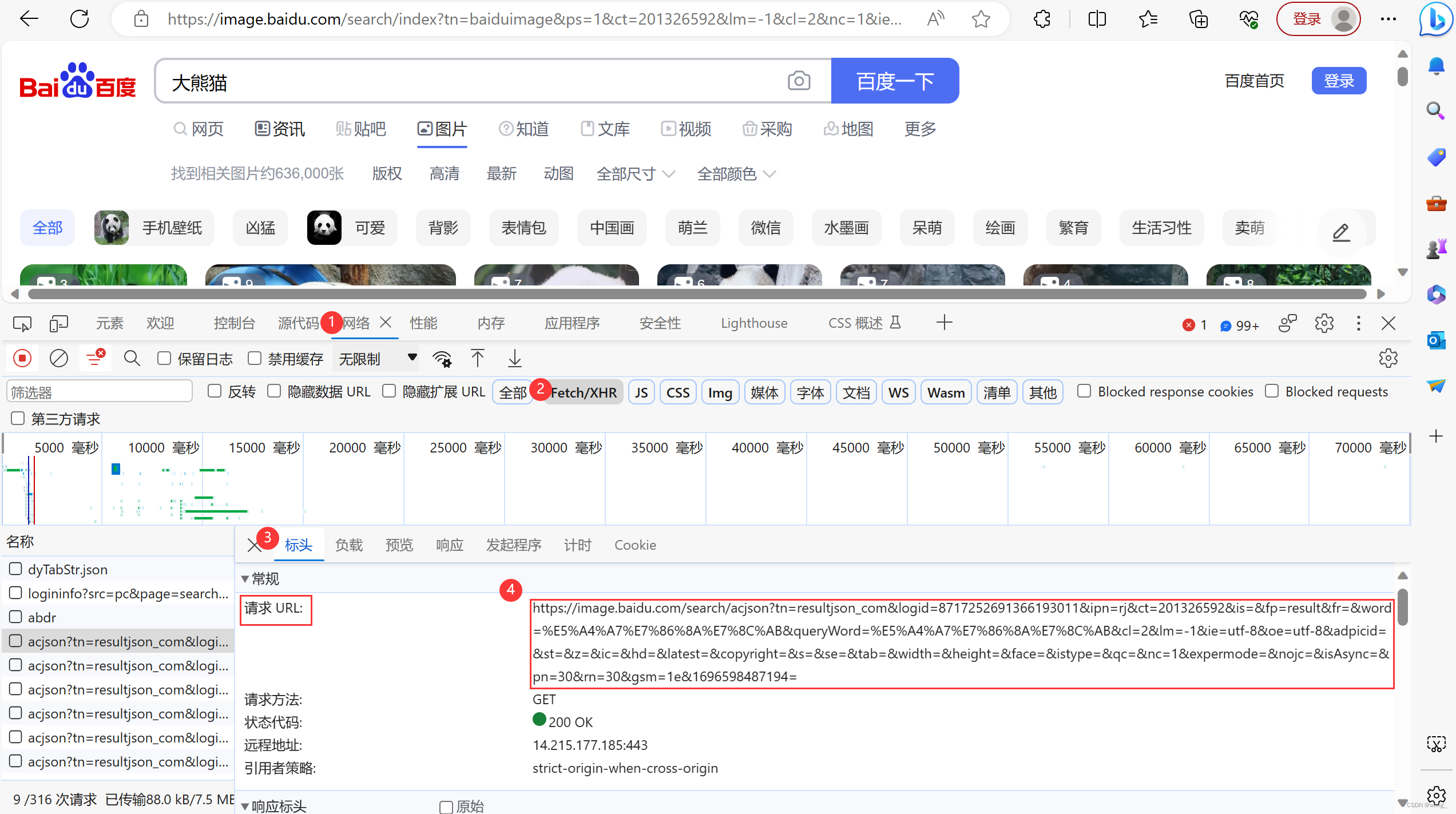
Task: Expand the 全部尺寸 size dropdown
Action: click(636, 173)
